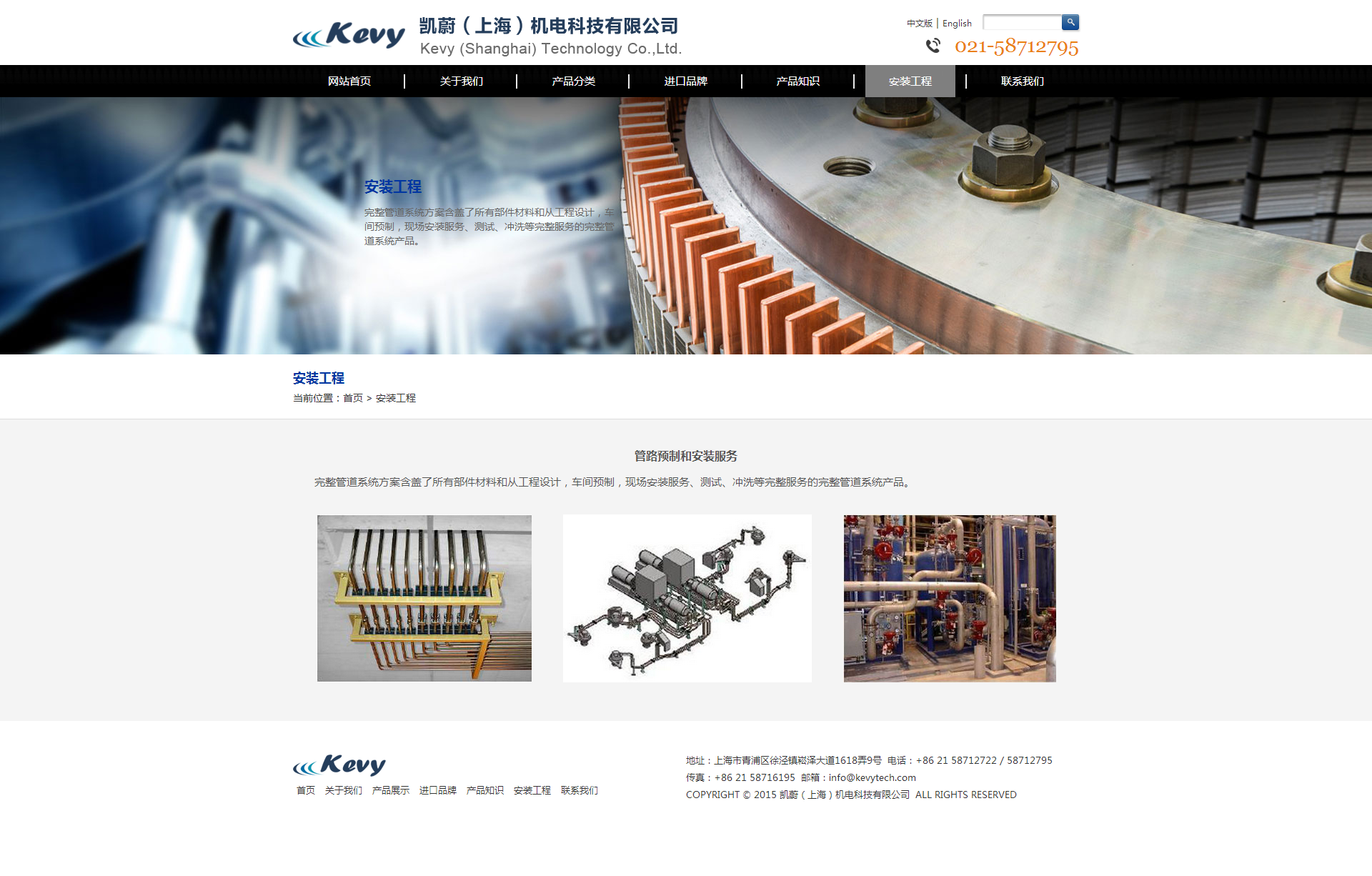
Task: Open 关于我们 in main navigation
Action: pyautogui.click(x=461, y=81)
